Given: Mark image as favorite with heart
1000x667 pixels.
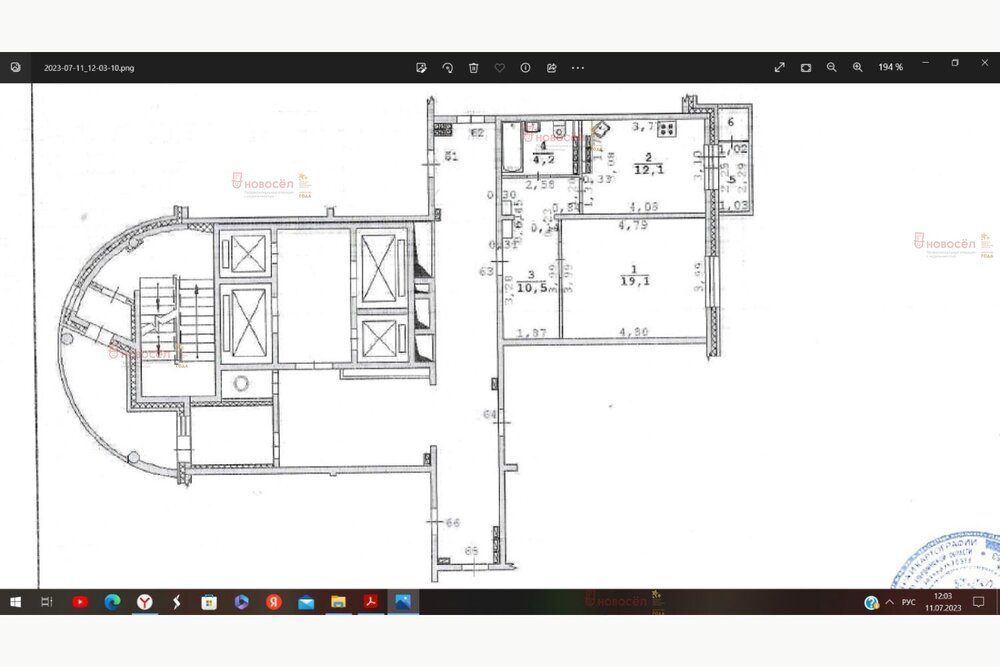Looking at the screenshot, I should pos(499,67).
